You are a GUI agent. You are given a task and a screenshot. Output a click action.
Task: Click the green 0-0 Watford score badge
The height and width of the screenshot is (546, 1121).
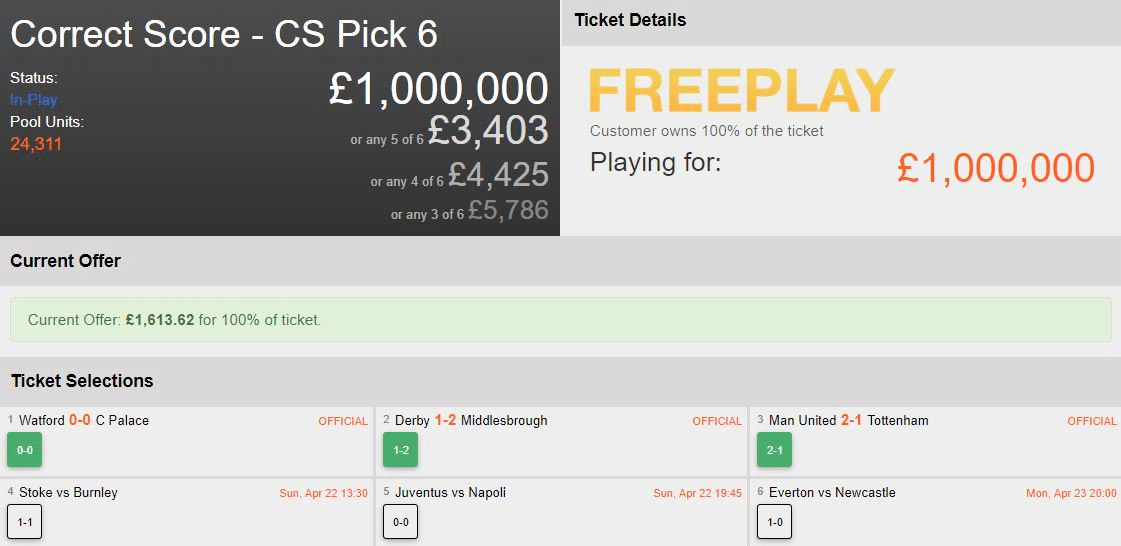(x=24, y=450)
